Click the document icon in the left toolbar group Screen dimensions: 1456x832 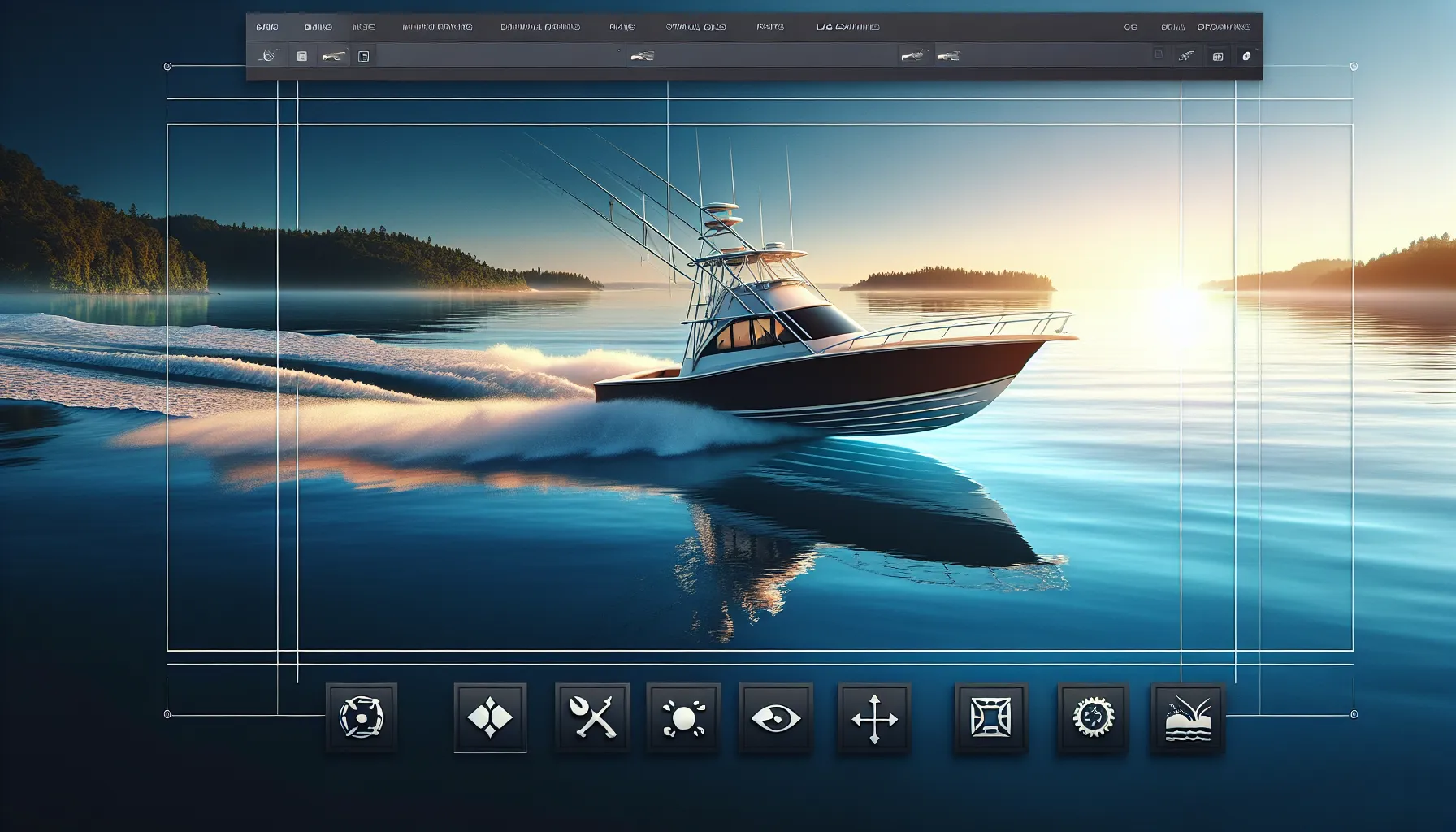364,56
